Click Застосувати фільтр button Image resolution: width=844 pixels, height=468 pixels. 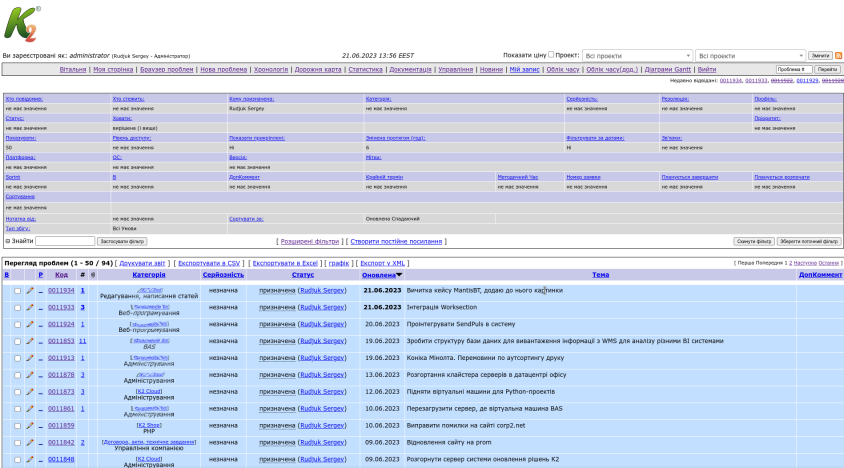coord(122,241)
